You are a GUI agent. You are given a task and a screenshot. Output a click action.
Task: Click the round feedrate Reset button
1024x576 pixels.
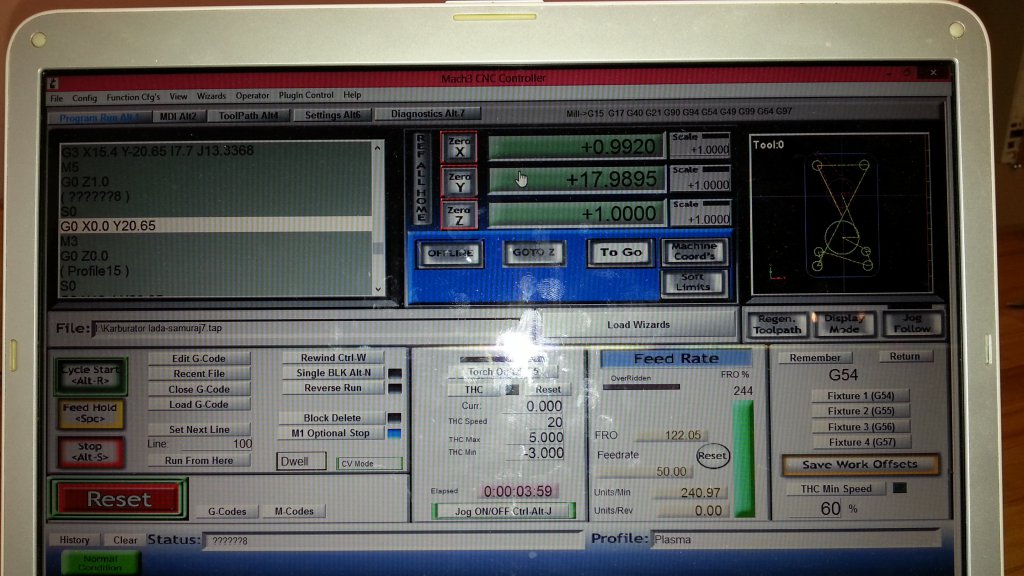pyautogui.click(x=712, y=456)
